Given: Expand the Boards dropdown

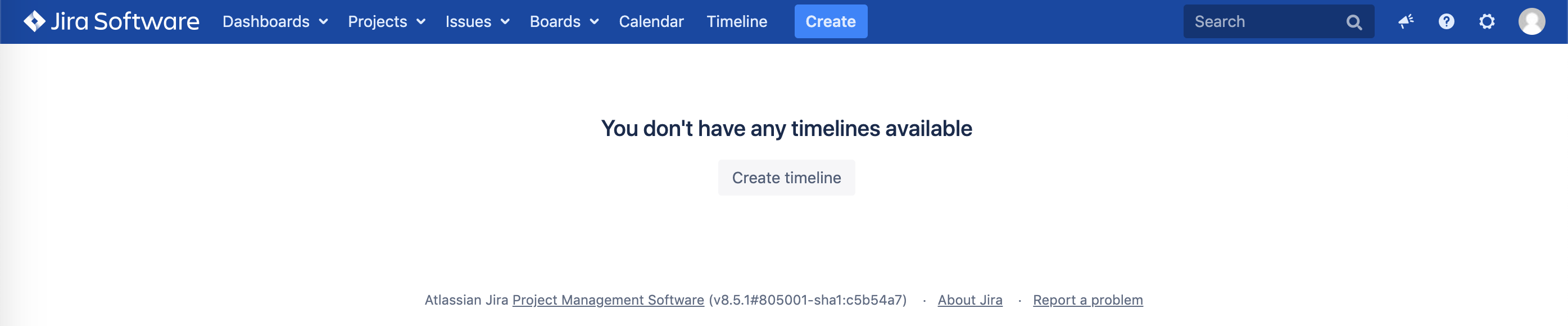Looking at the screenshot, I should 564,22.
